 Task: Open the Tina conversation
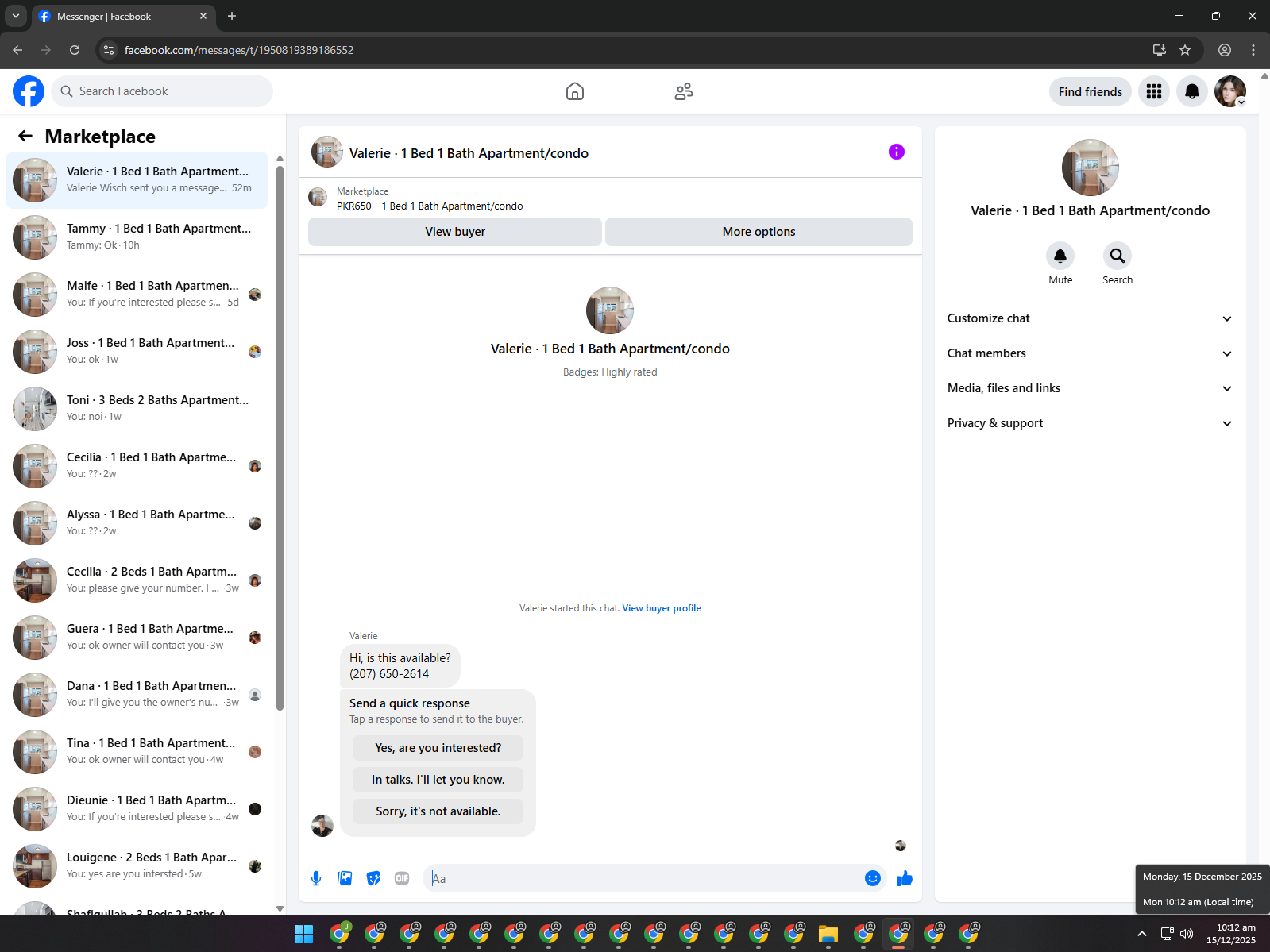coord(137,752)
